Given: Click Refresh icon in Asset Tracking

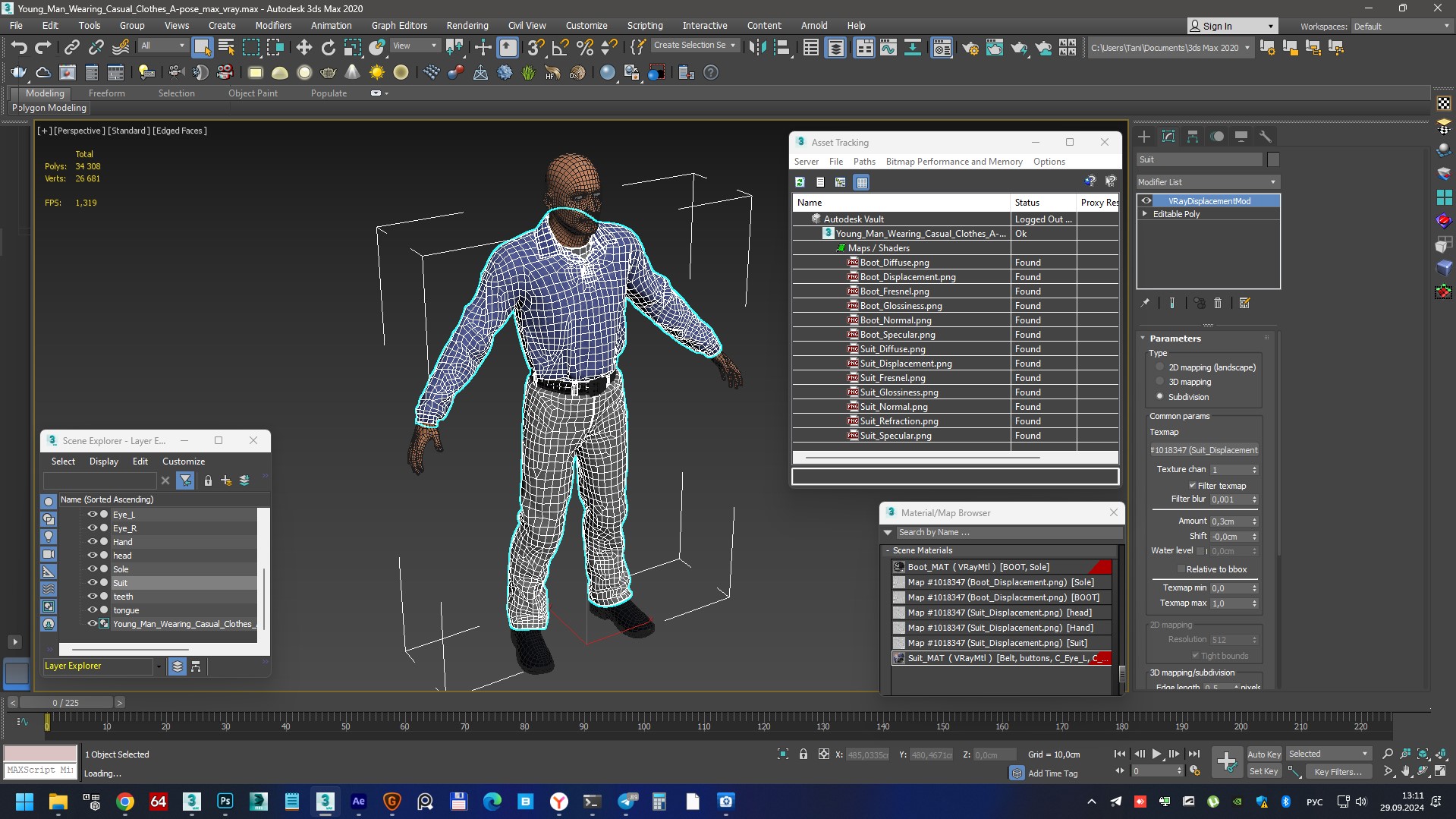Looking at the screenshot, I should point(800,182).
